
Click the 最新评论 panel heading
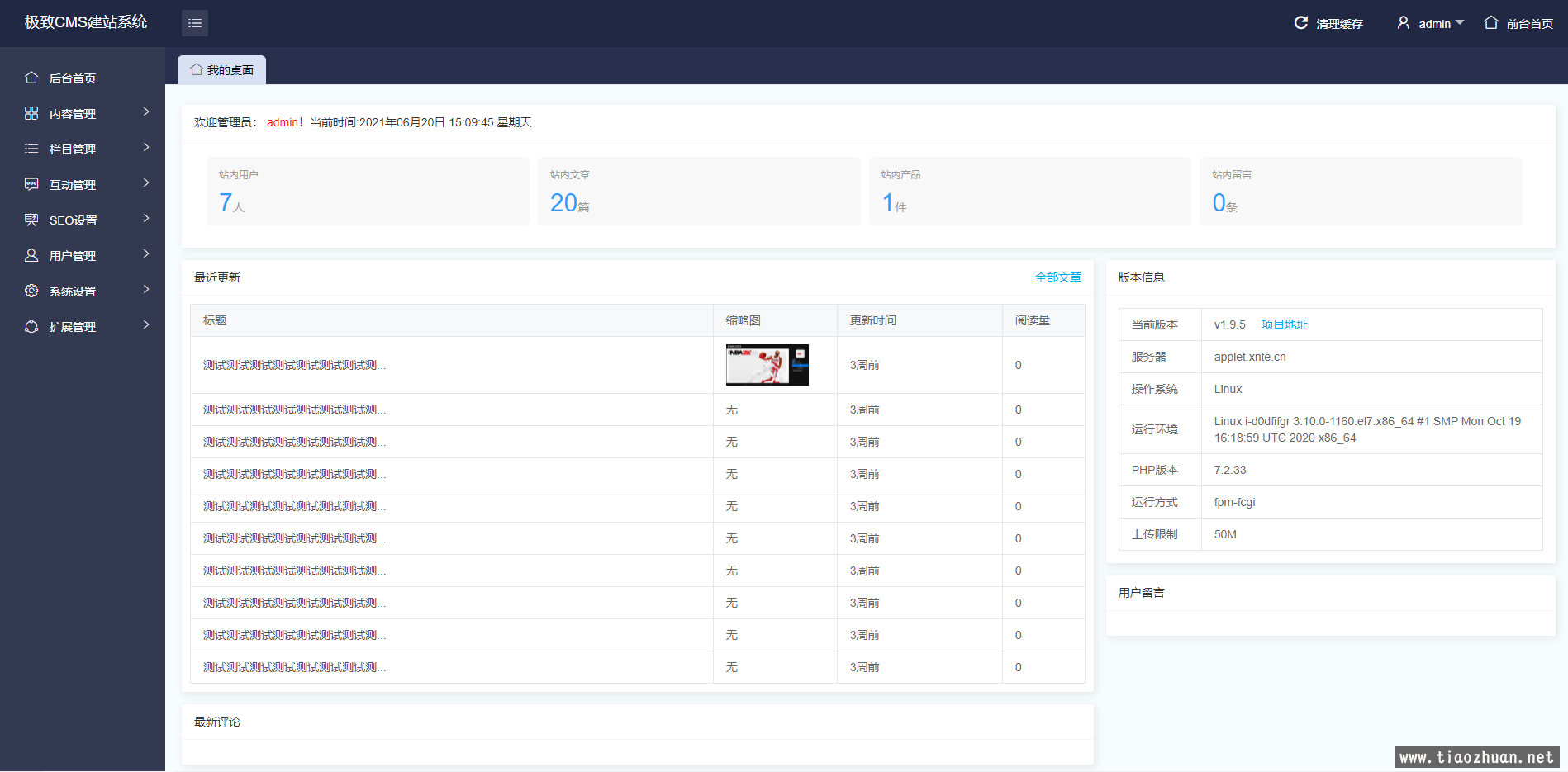[217, 722]
